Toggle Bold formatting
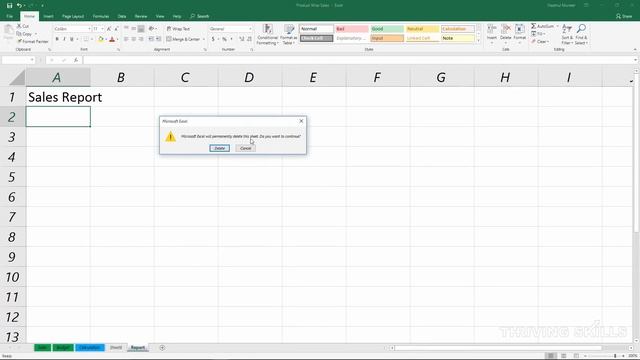 click(x=57, y=39)
